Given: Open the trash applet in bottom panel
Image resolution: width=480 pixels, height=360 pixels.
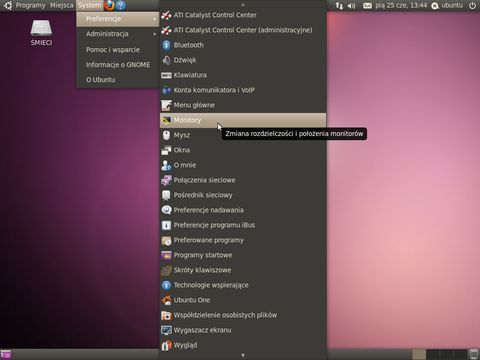Looking at the screenshot, I should point(474,354).
